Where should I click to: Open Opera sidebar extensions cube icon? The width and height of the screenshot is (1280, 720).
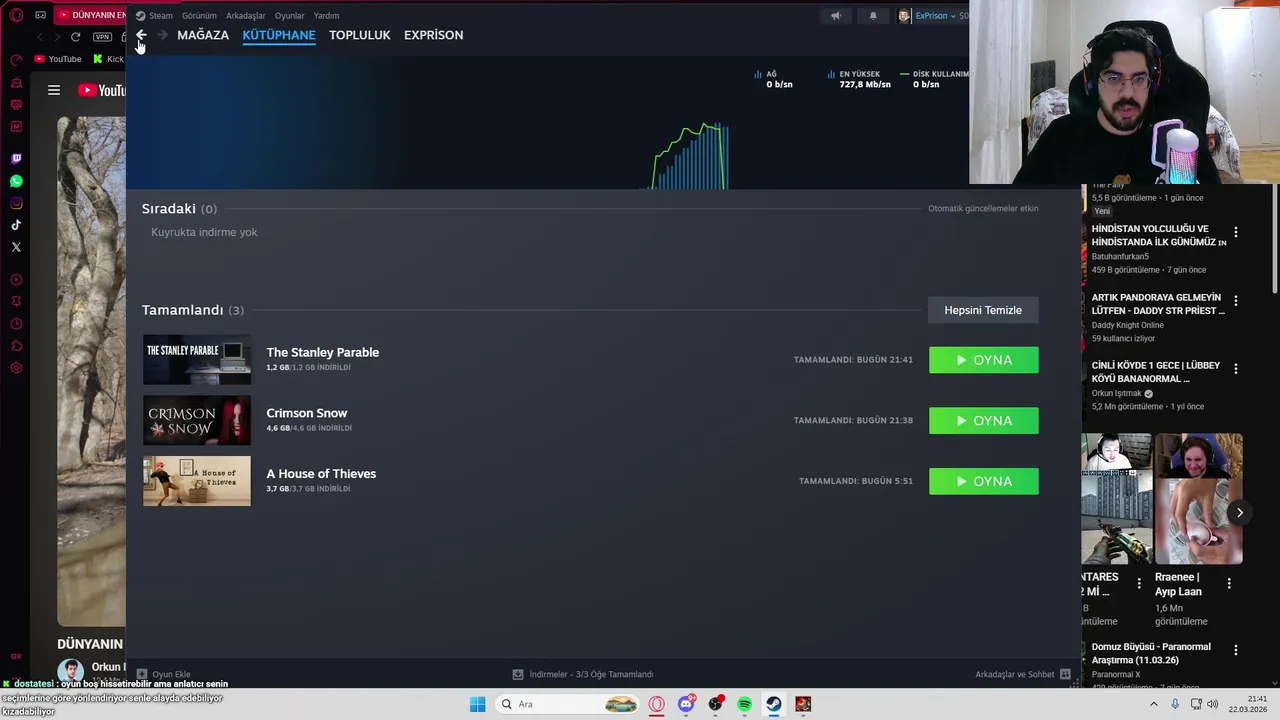pyautogui.click(x=16, y=346)
